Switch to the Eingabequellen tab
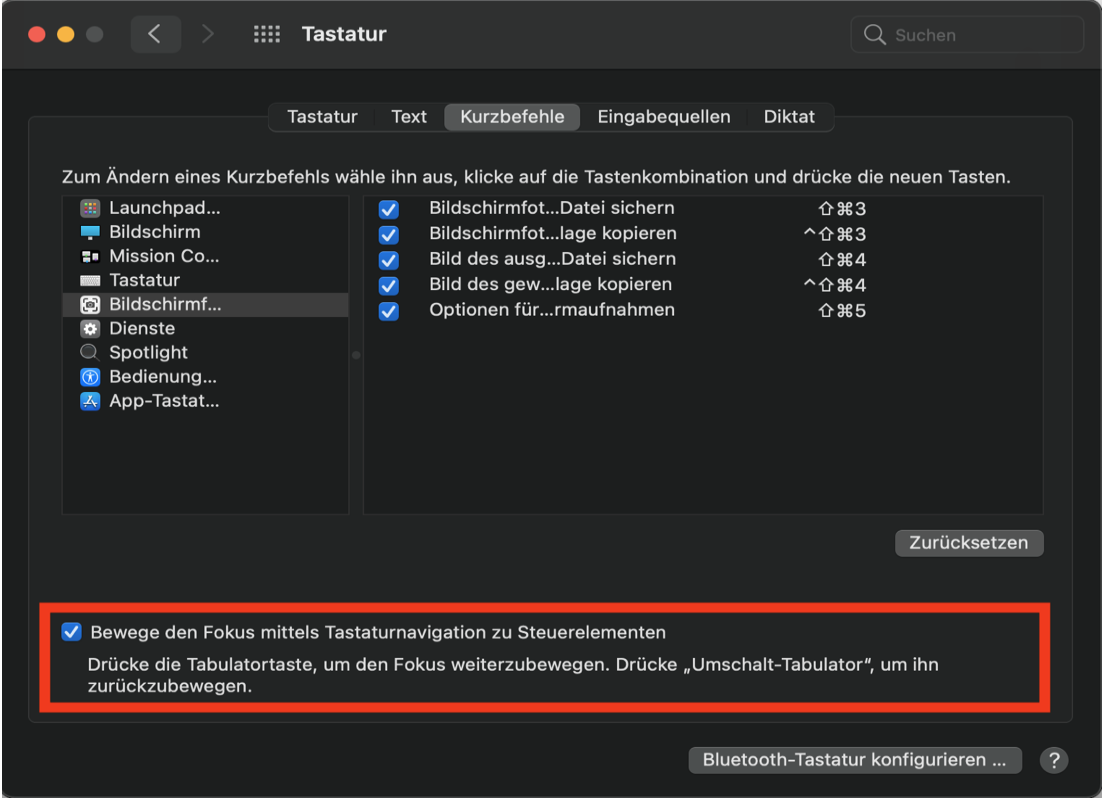The height and width of the screenshot is (798, 1104). [x=664, y=117]
